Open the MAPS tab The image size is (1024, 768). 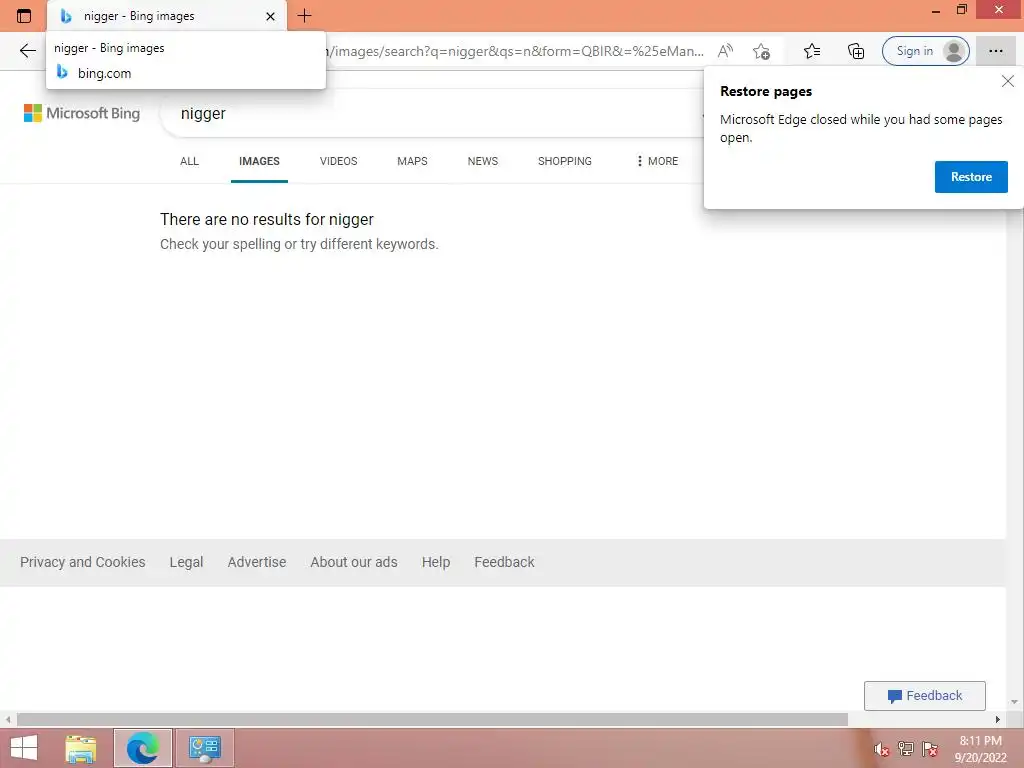coord(412,161)
